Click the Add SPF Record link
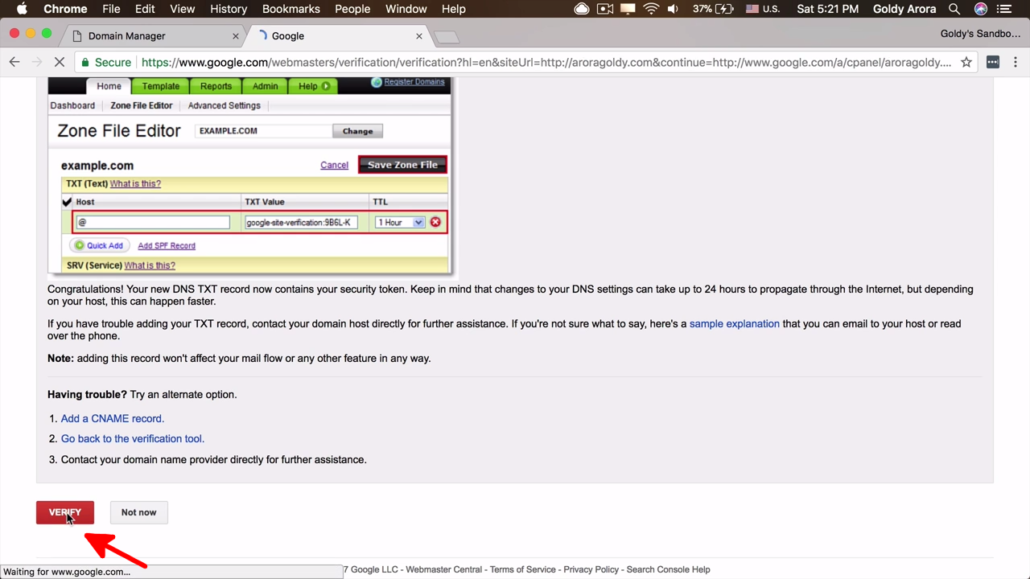Image resolution: width=1030 pixels, height=579 pixels. (x=166, y=246)
